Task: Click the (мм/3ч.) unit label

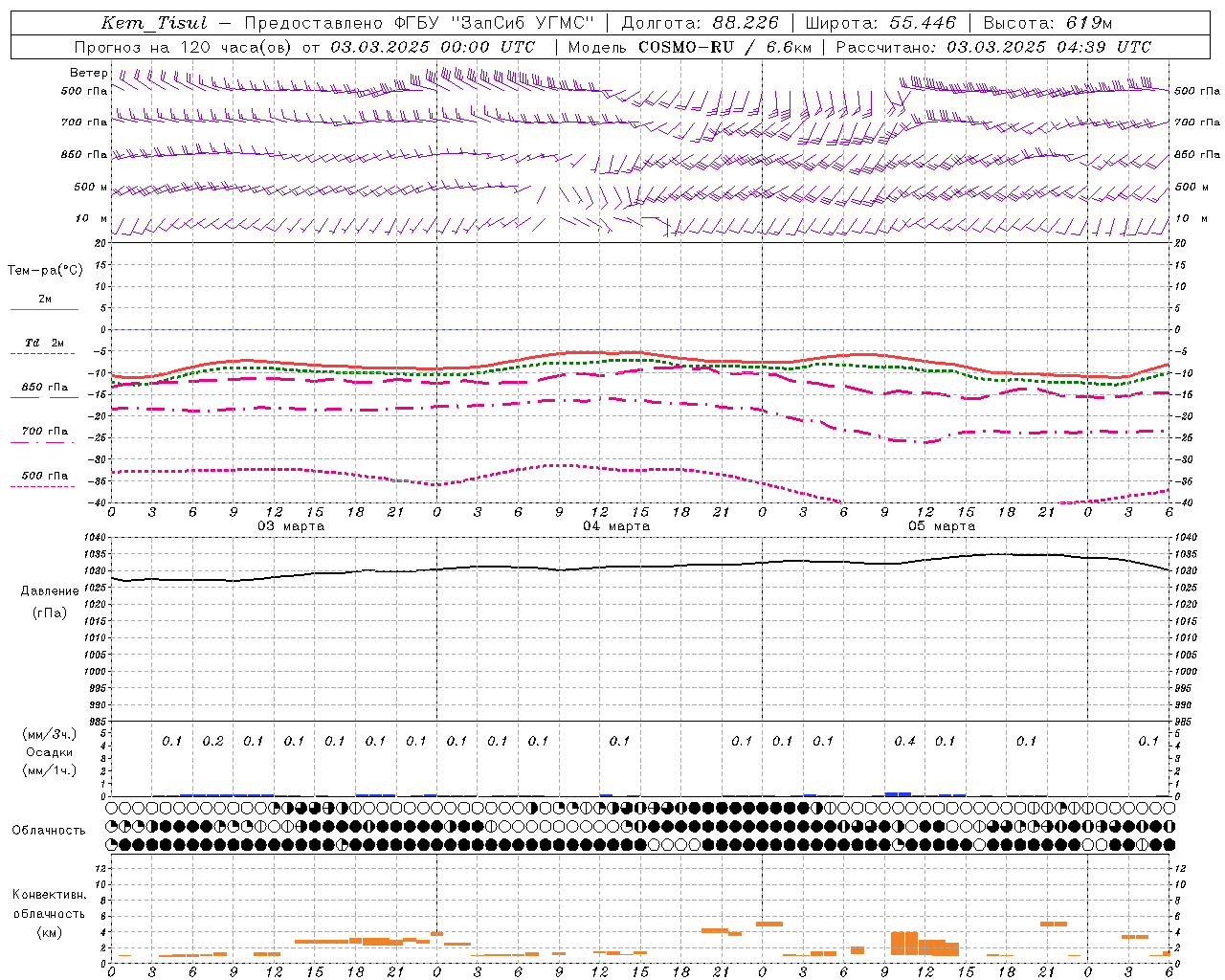Action: 50,734
